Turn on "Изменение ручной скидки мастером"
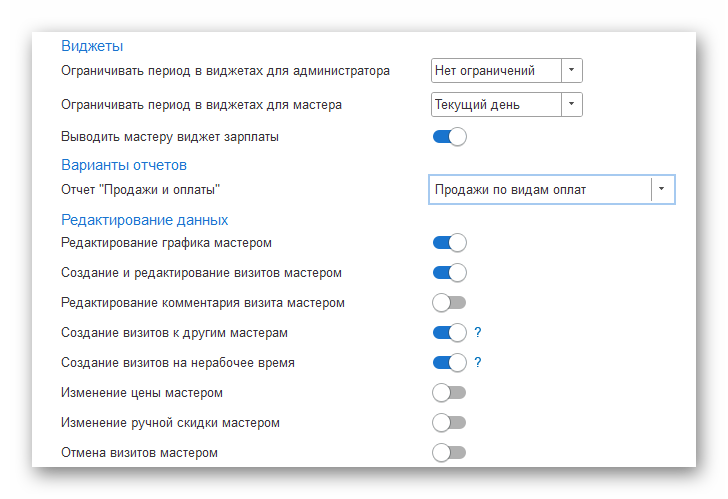The height and width of the screenshot is (499, 728). tap(449, 423)
